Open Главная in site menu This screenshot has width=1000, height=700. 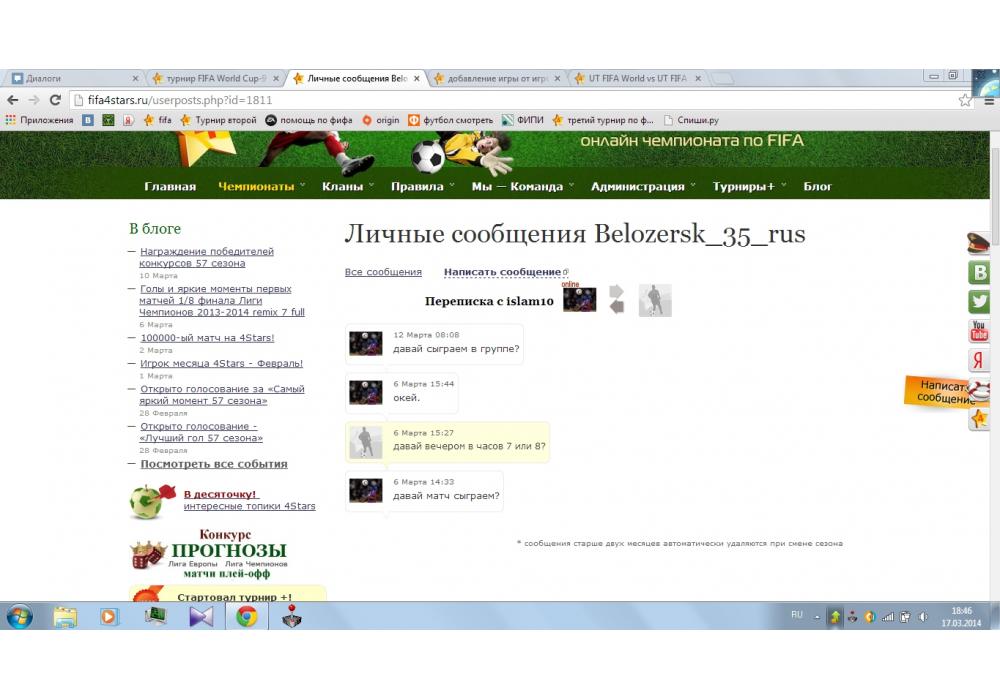tap(170, 186)
